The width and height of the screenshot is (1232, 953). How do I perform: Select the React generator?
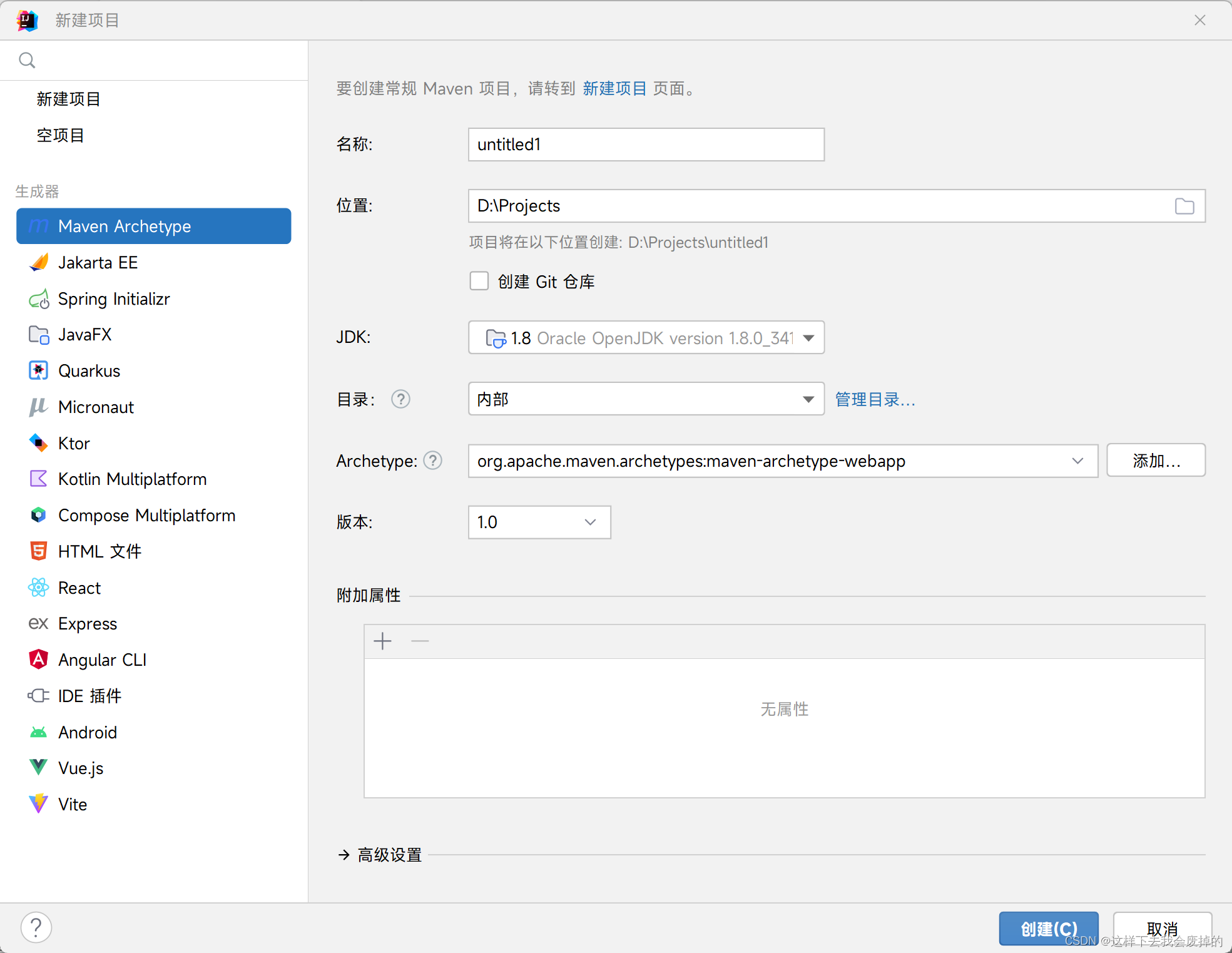pyautogui.click(x=79, y=588)
